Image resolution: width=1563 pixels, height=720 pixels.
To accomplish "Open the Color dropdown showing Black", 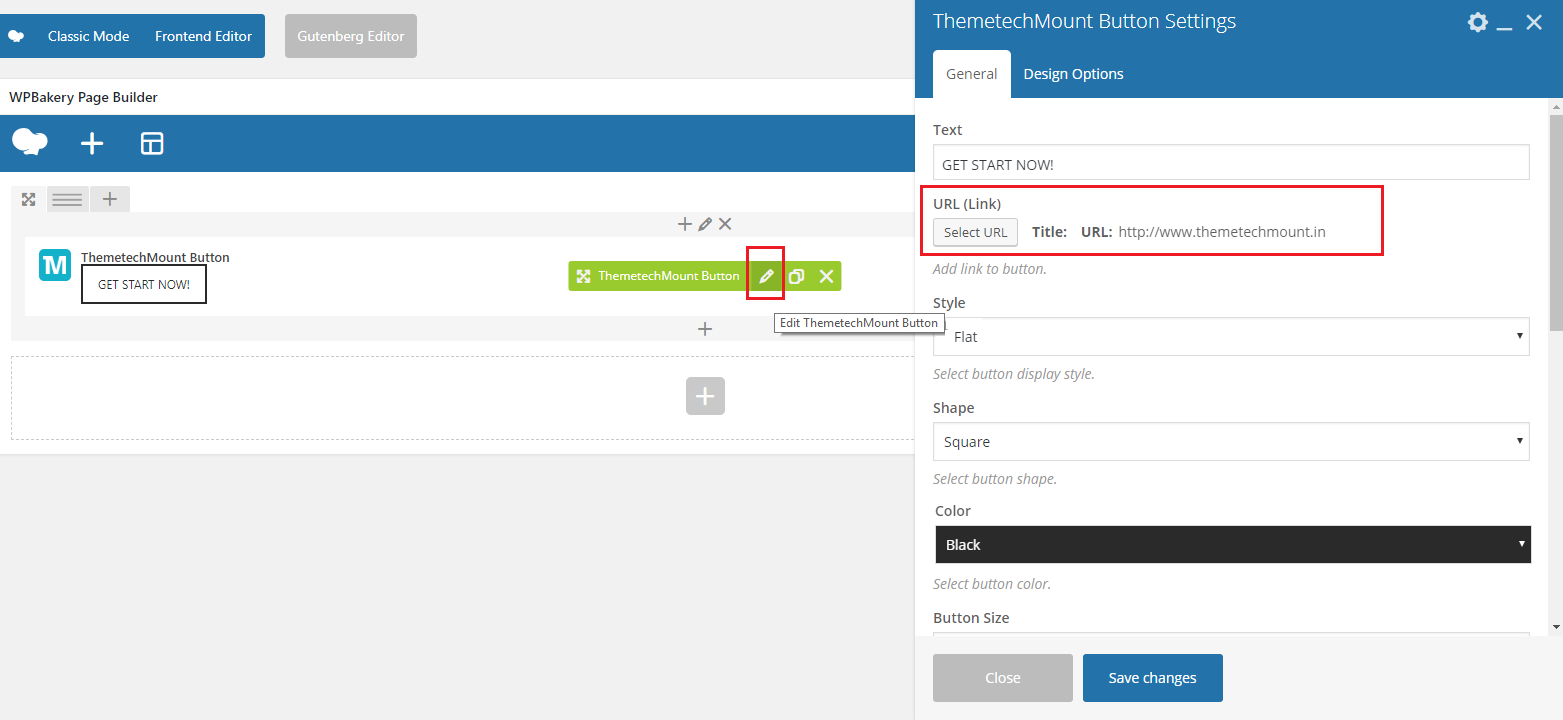I will click(x=1233, y=545).
